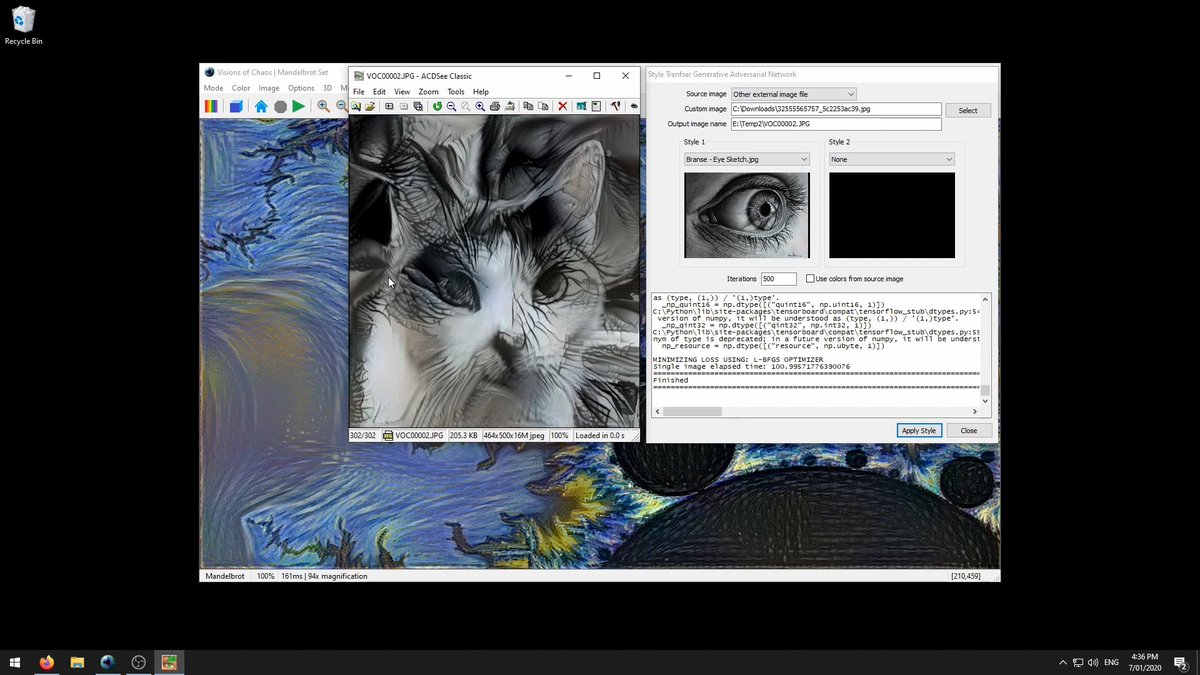Click the properties sheet icon in ACDSee
The image size is (1200, 675).
(x=596, y=106)
